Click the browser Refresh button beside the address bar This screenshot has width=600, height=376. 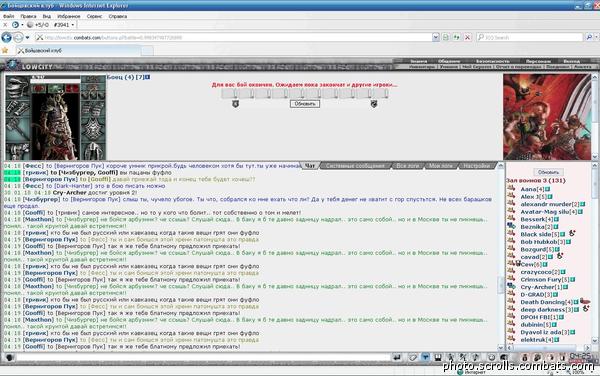pyautogui.click(x=456, y=37)
